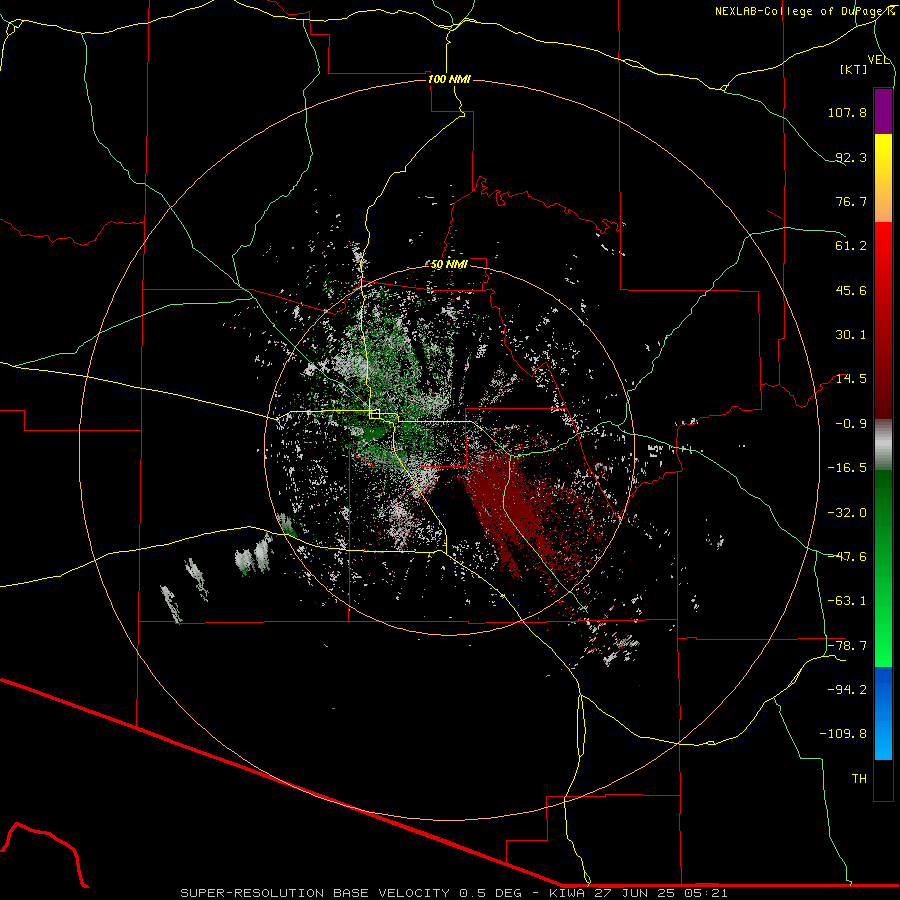900x900 pixels.
Task: Click the blue segment of the color bar
Action: pos(883,713)
